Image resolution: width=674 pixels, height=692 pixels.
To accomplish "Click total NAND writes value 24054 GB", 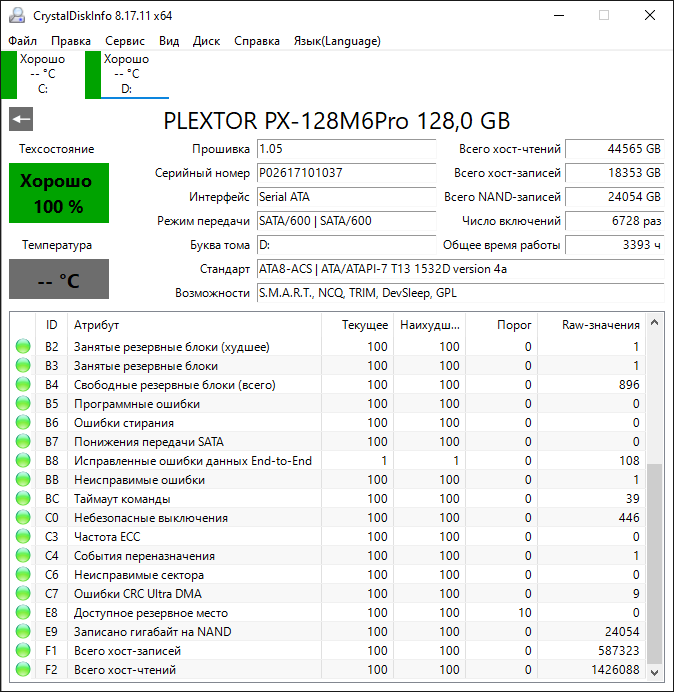I will [x=614, y=196].
